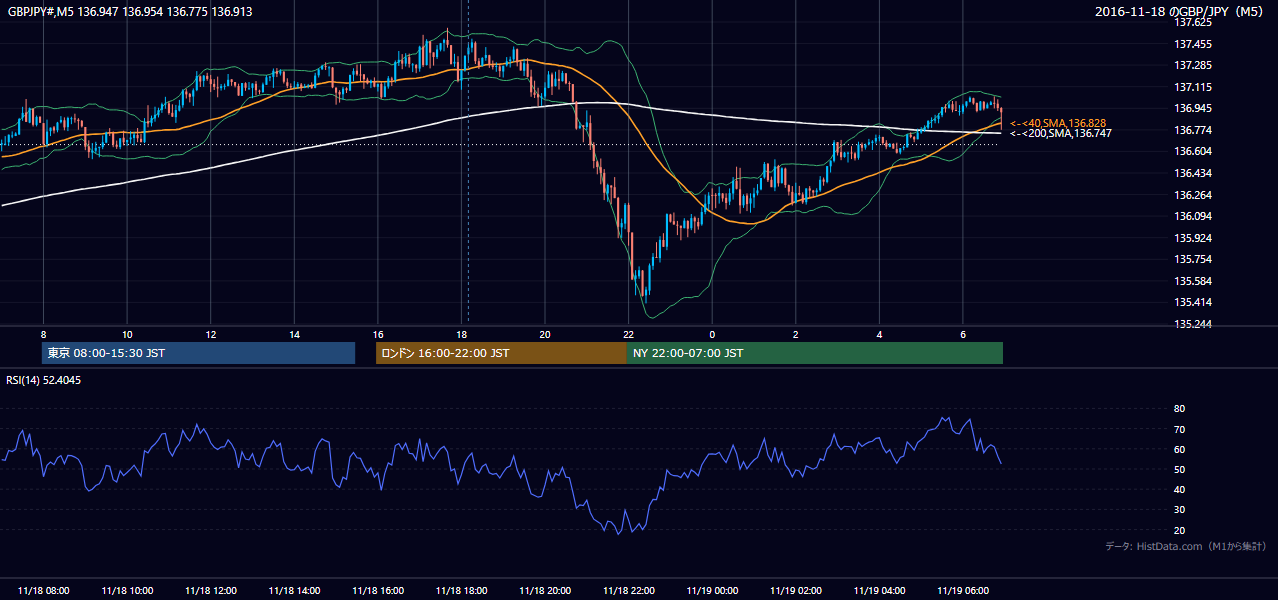Click the hour 8 tick below price chart

click(43, 334)
